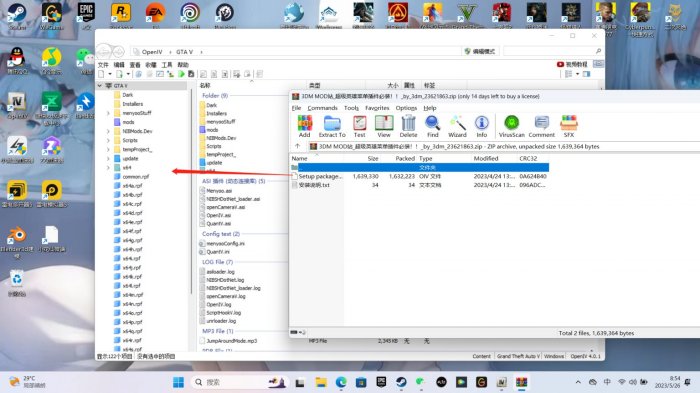700x393 pixels.
Task: Open WinRAR Options menu
Action: [x=406, y=108]
